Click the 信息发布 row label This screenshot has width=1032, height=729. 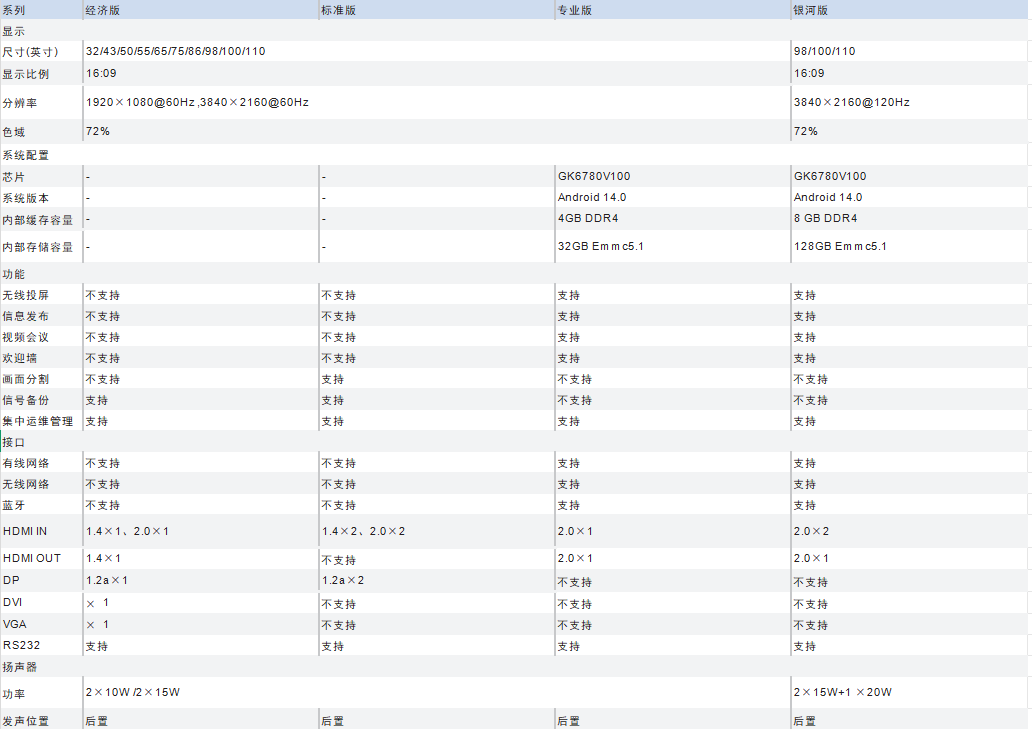pos(26,316)
